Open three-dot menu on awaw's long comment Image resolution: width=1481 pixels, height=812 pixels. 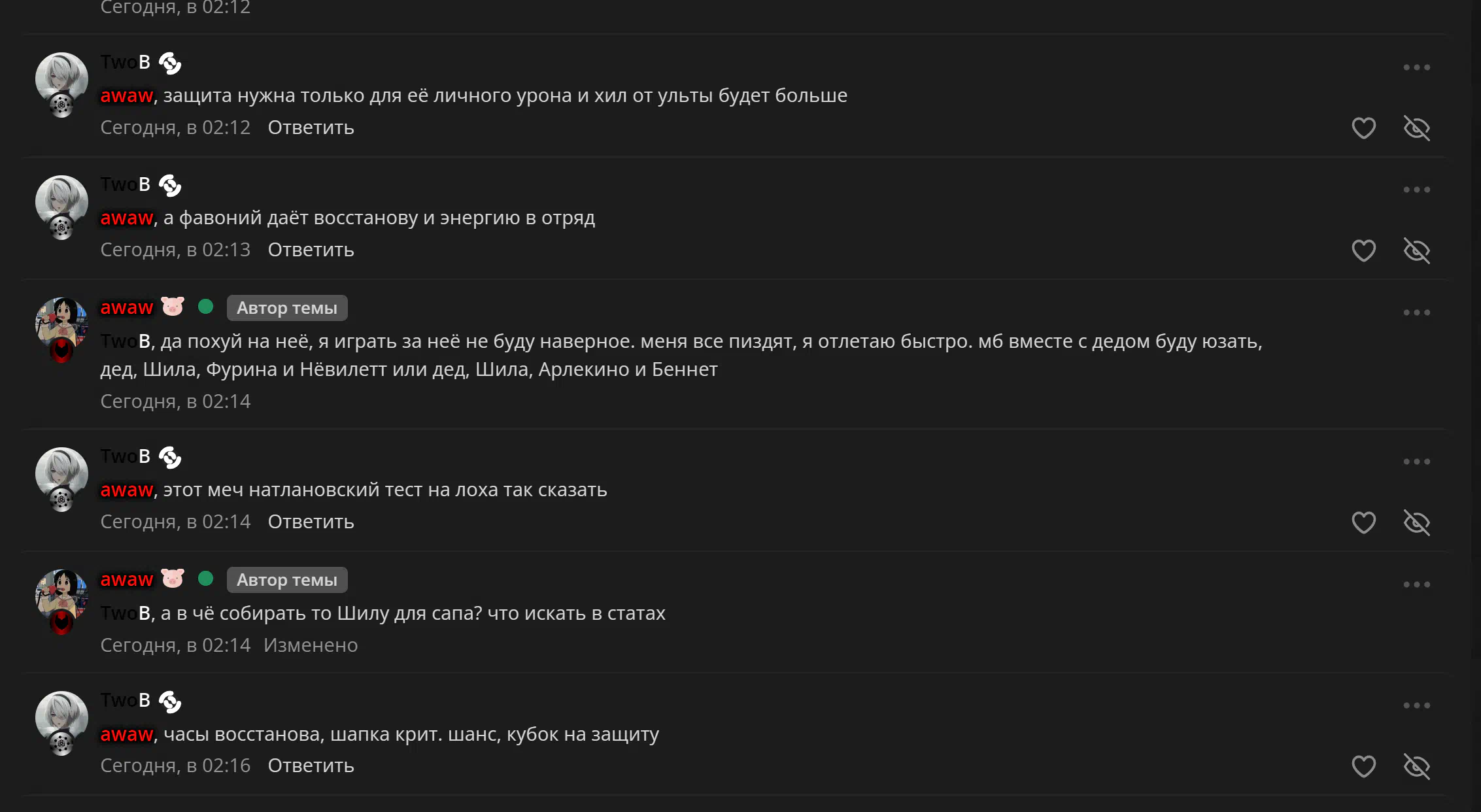click(x=1417, y=313)
